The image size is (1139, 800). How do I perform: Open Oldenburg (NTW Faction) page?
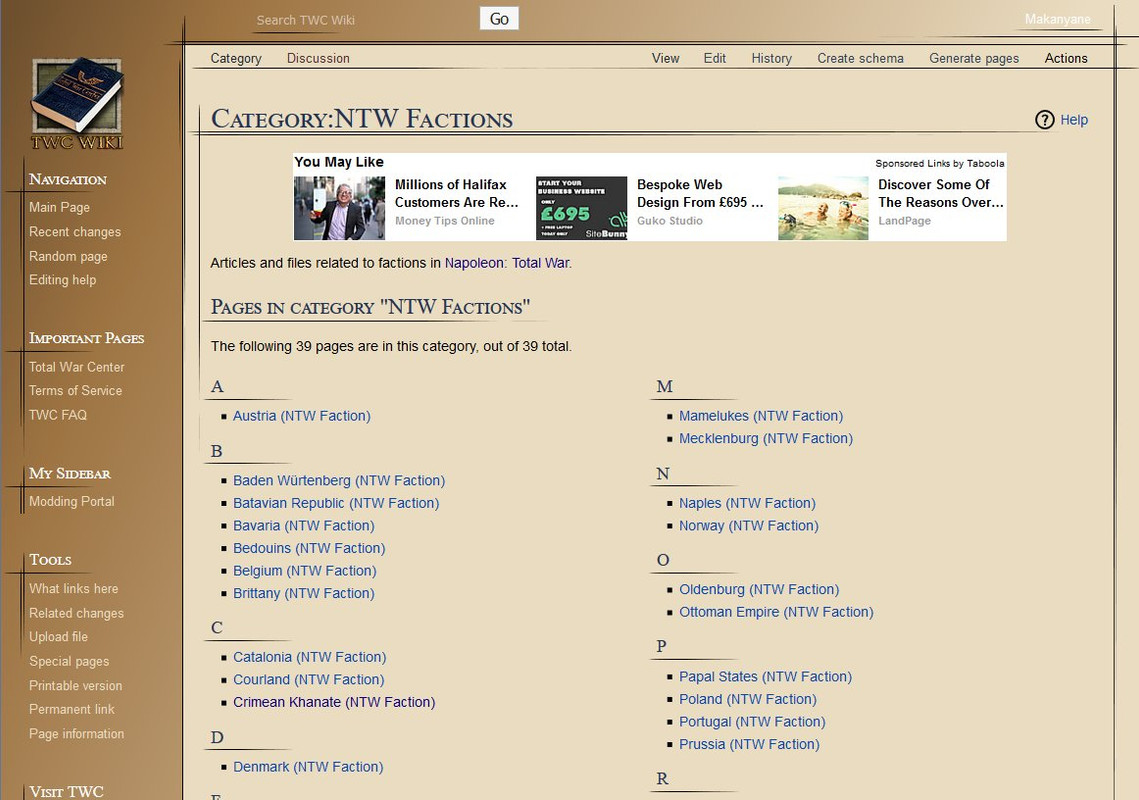click(x=759, y=589)
